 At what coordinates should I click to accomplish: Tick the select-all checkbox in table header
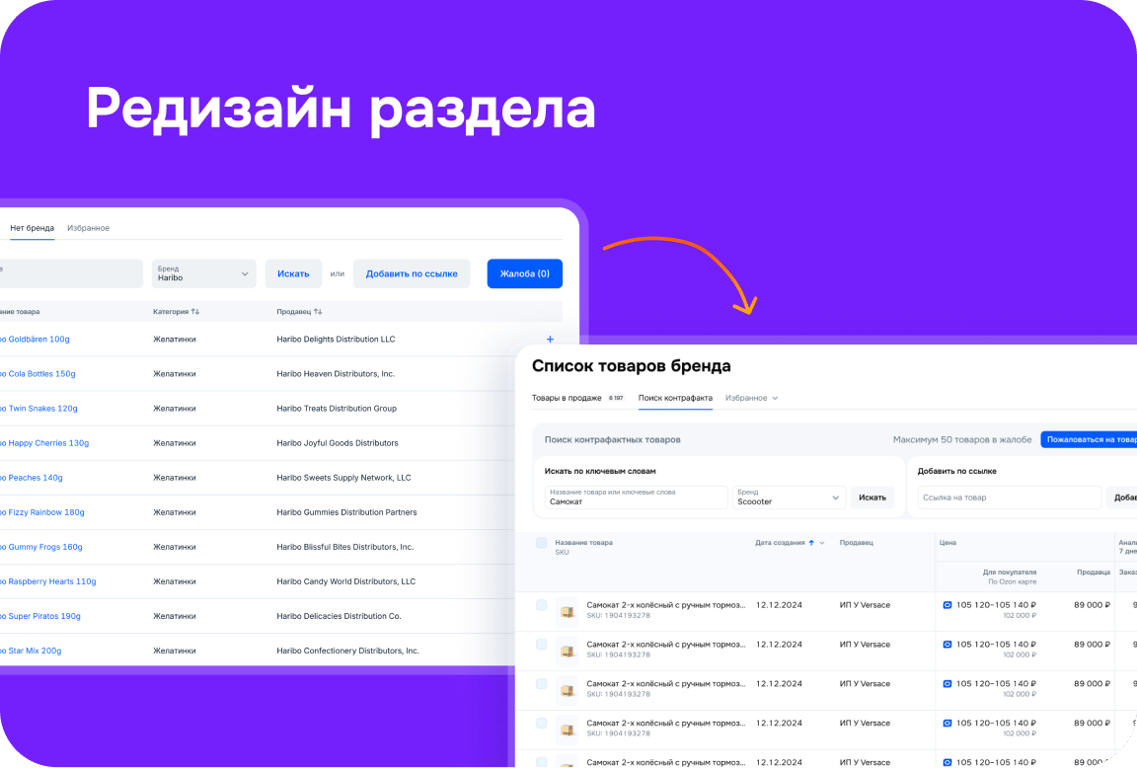coord(541,542)
